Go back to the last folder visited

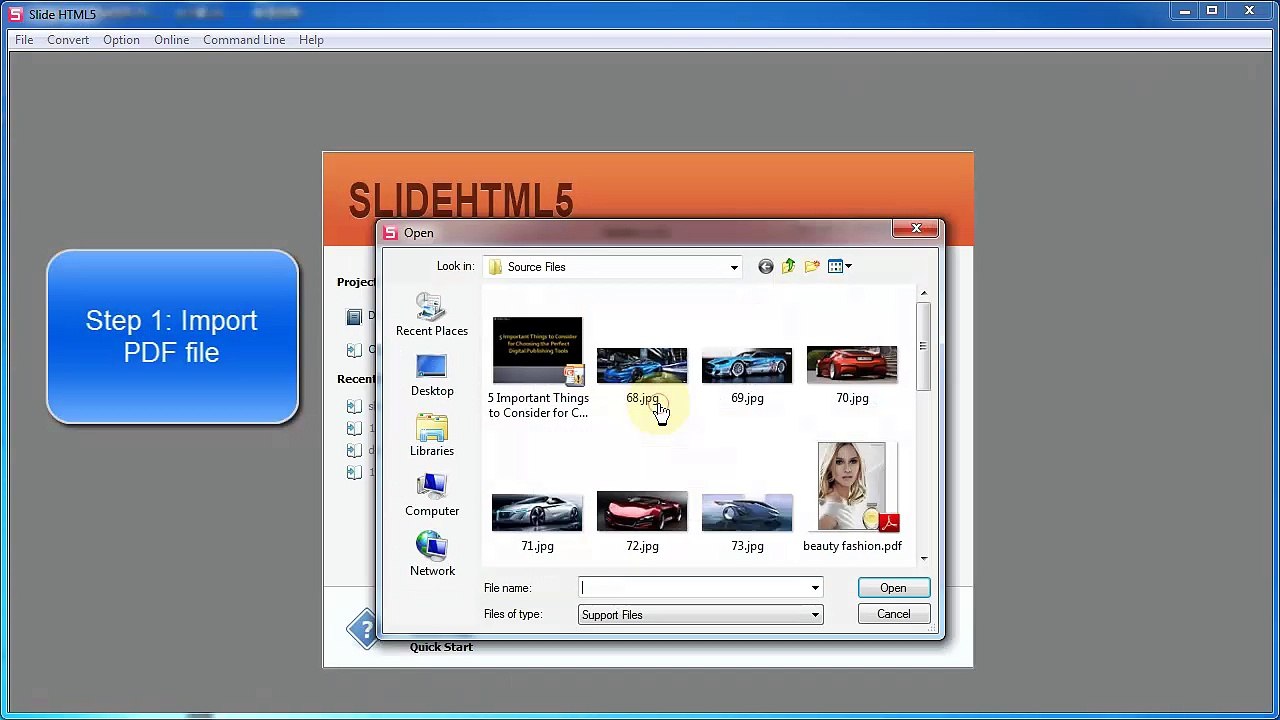pyautogui.click(x=765, y=266)
